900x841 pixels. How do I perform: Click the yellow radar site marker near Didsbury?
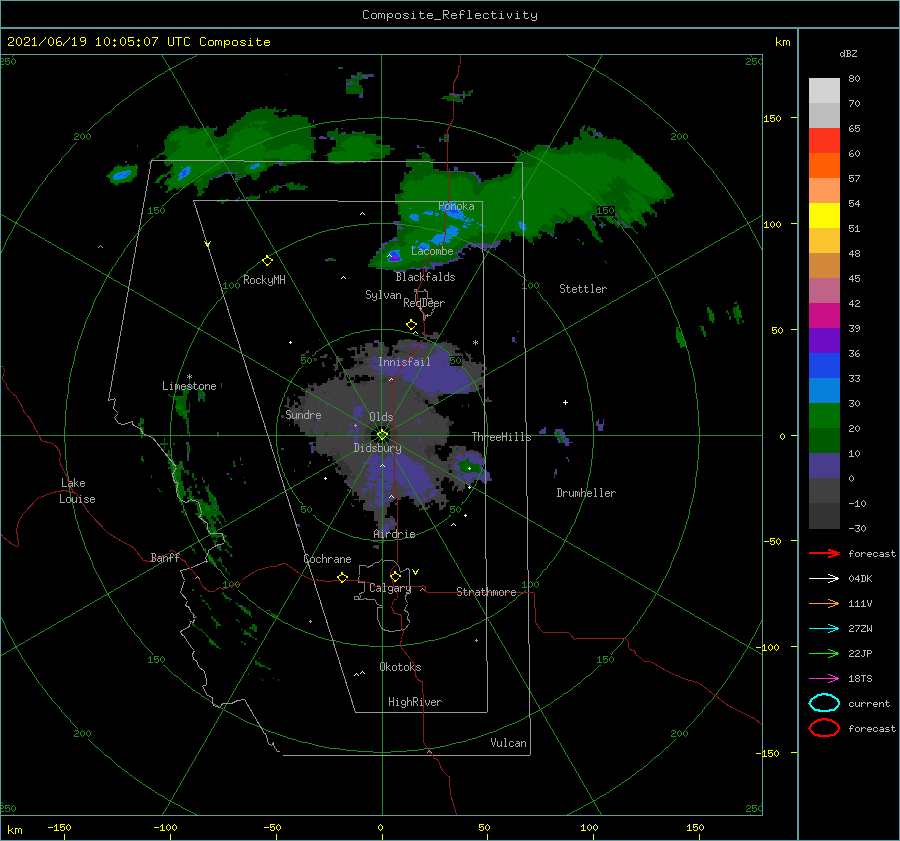pyautogui.click(x=382, y=435)
